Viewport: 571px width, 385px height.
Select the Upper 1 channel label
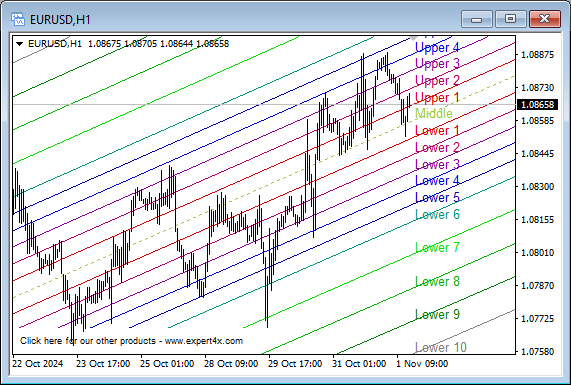[437, 97]
